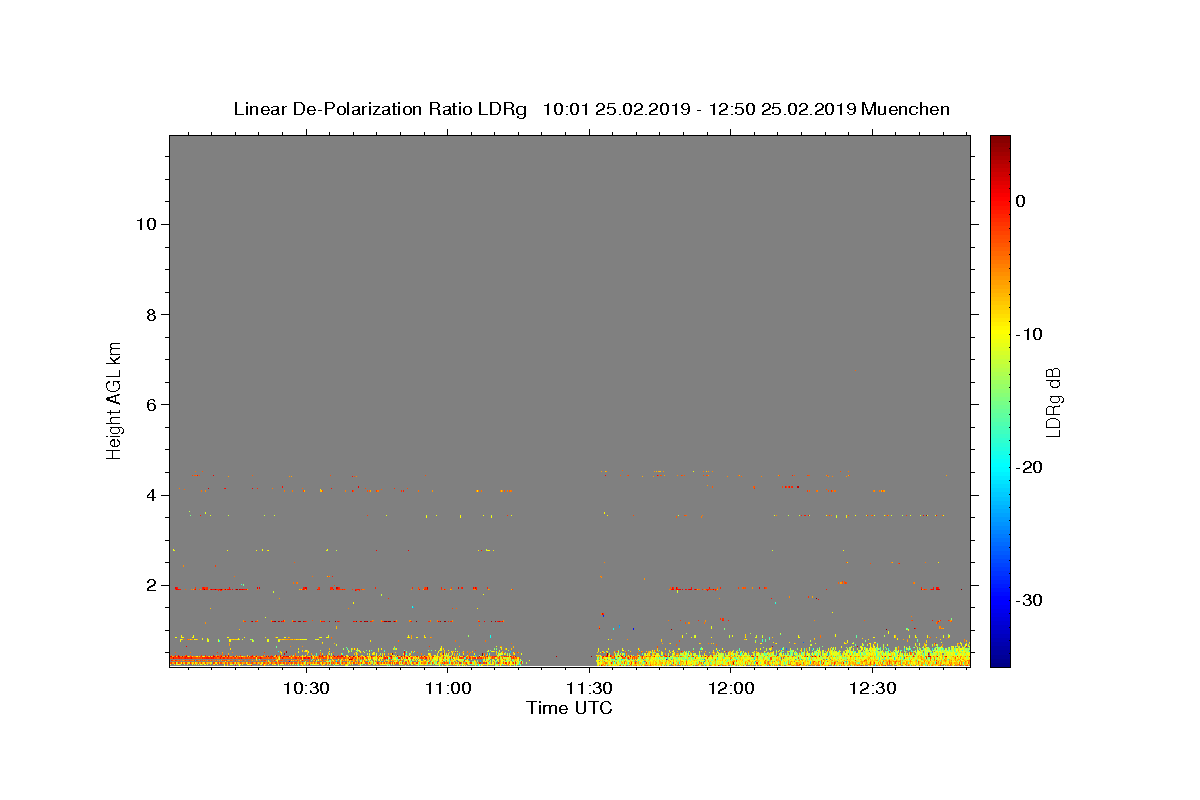Click the chart title starting "Linear De-Polarization Ratio LDRg"
The width and height of the screenshot is (1200, 800).
[x=591, y=109]
